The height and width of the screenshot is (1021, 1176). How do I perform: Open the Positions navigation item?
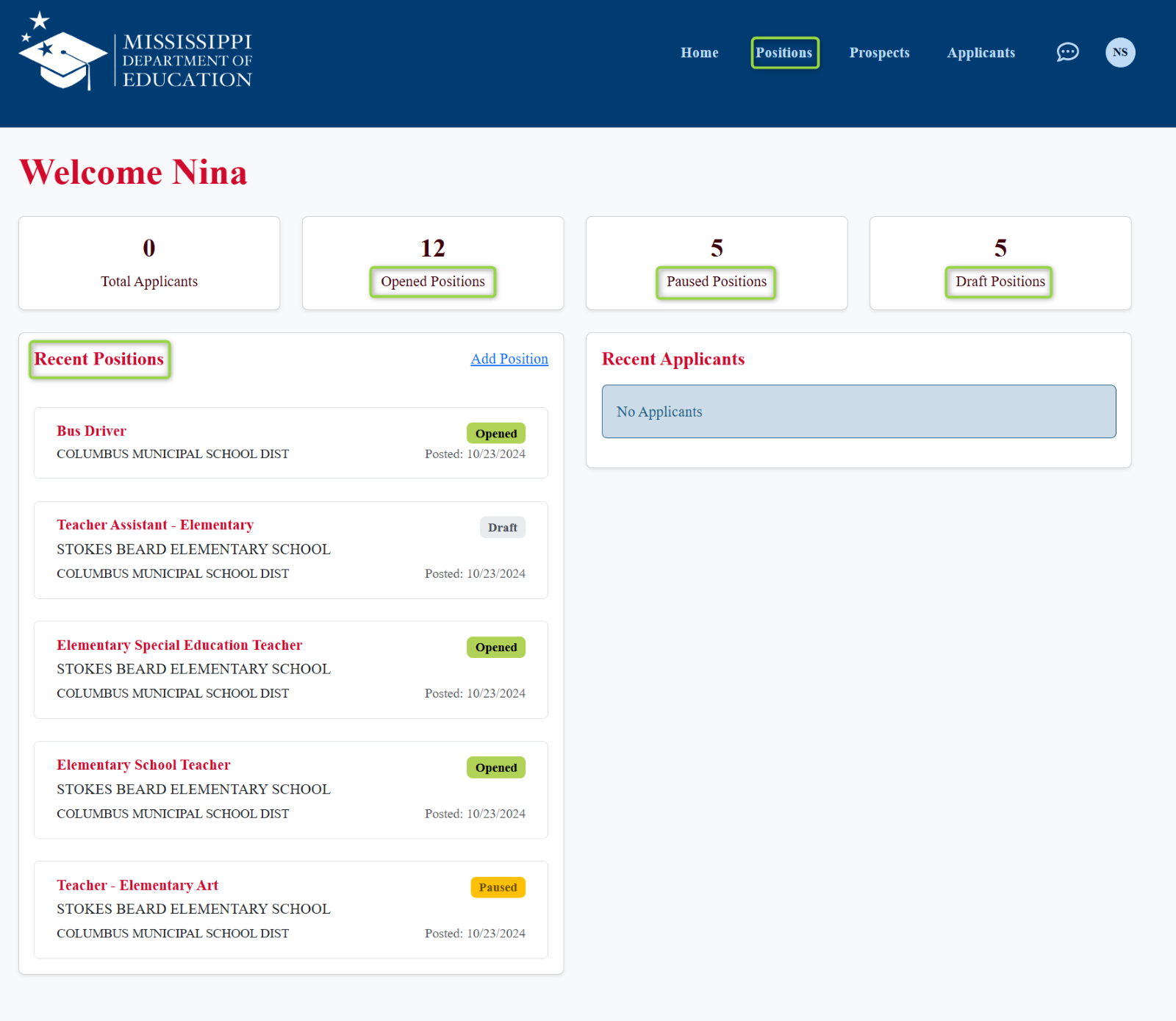coord(784,52)
